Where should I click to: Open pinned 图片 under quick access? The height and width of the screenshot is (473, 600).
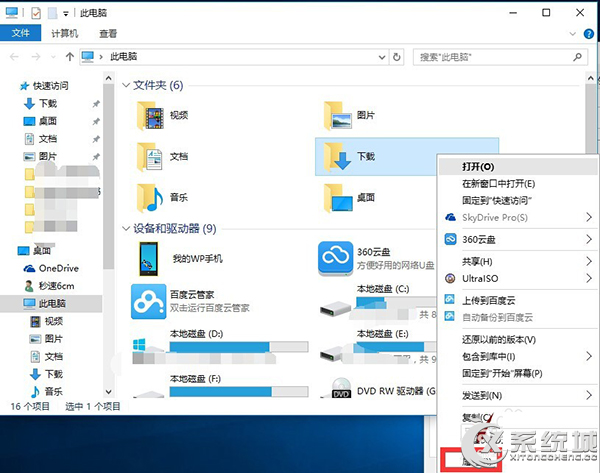(40, 157)
